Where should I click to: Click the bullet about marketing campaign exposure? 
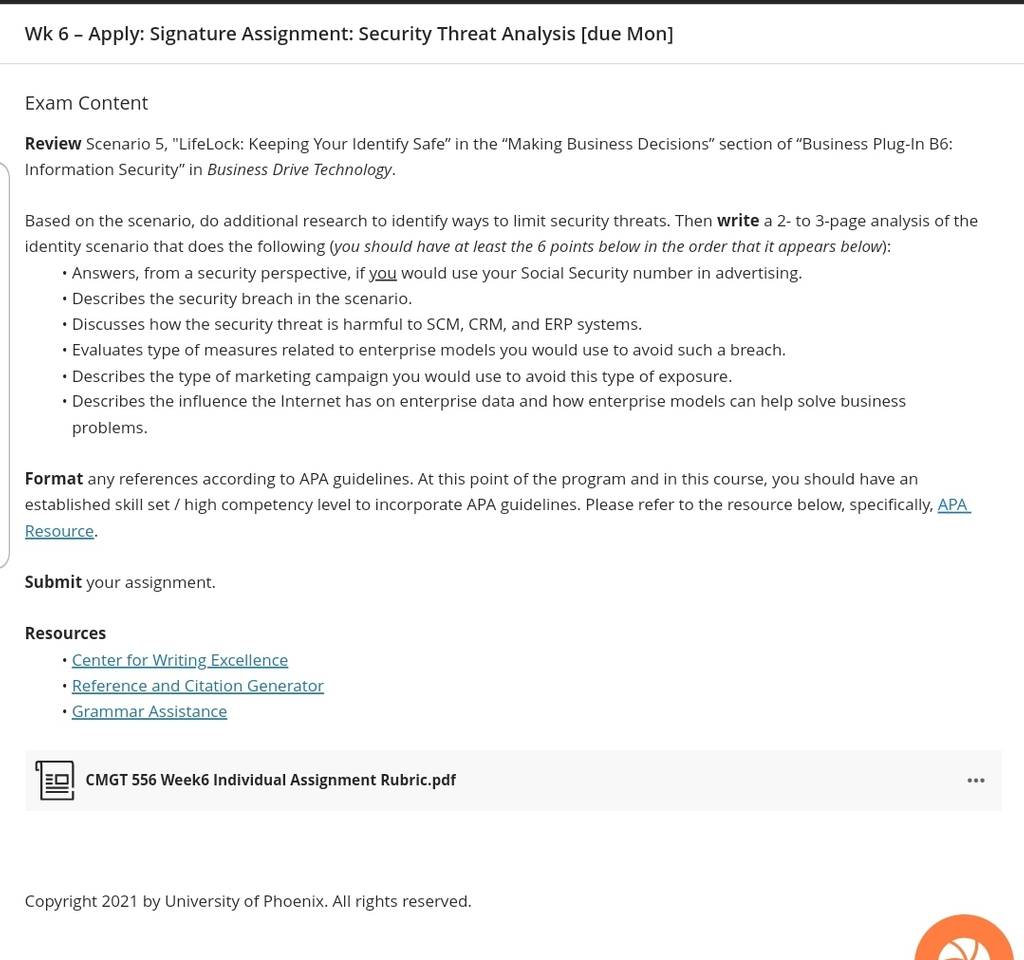pos(402,376)
